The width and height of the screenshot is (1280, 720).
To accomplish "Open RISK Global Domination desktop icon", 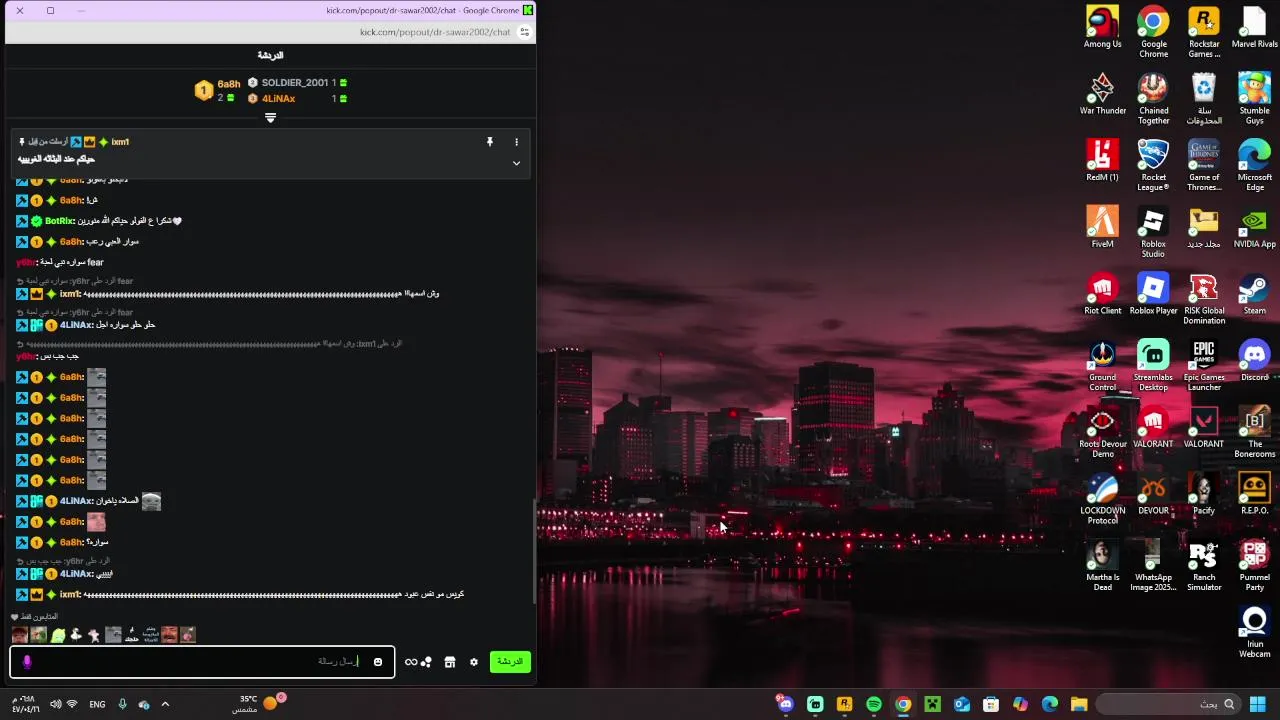I will click(1204, 300).
